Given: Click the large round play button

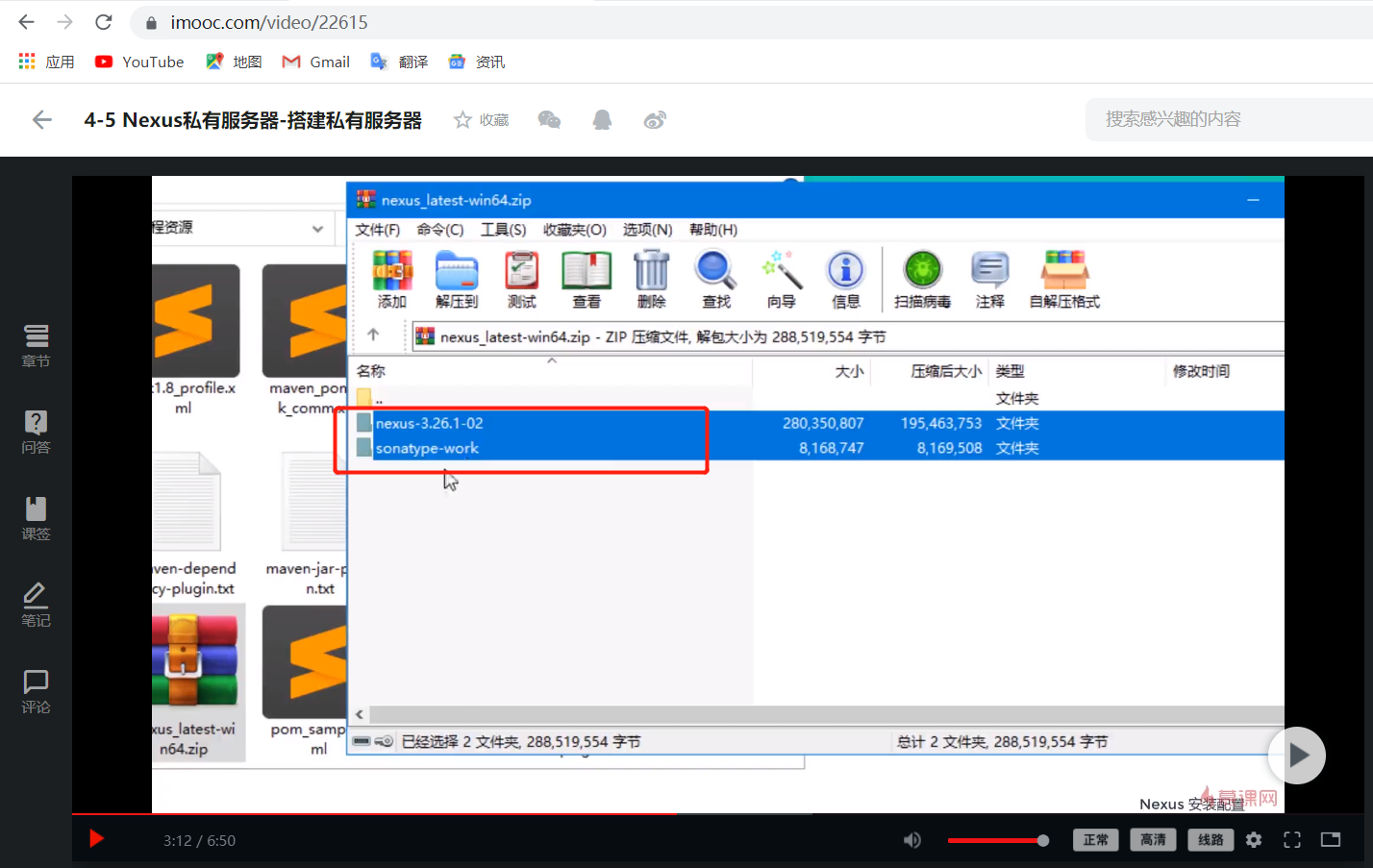Looking at the screenshot, I should (x=1297, y=756).
